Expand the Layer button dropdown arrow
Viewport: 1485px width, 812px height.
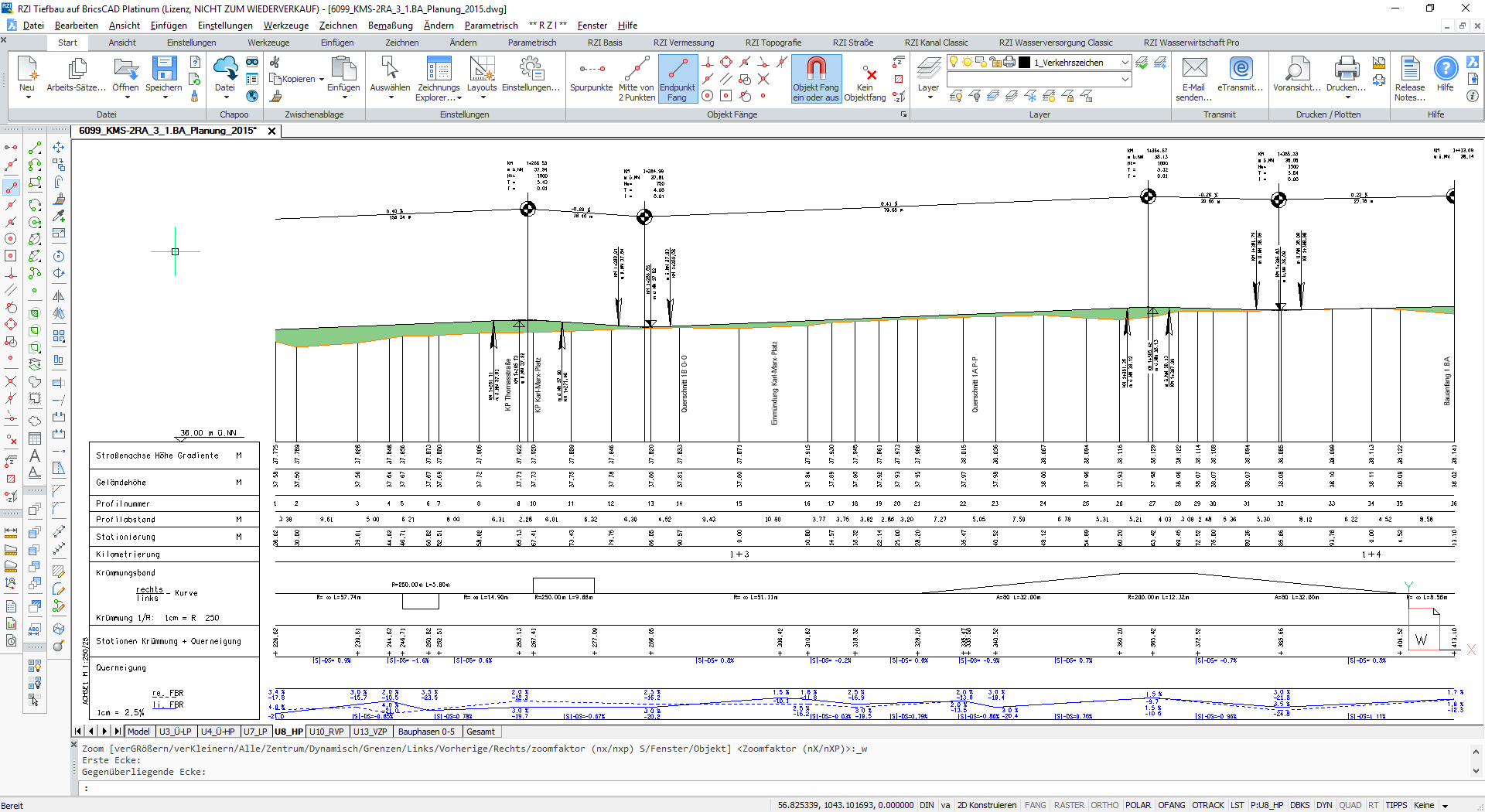[x=929, y=97]
